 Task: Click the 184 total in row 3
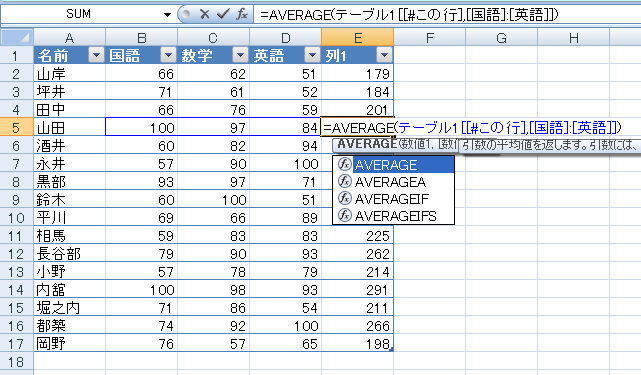(357, 91)
